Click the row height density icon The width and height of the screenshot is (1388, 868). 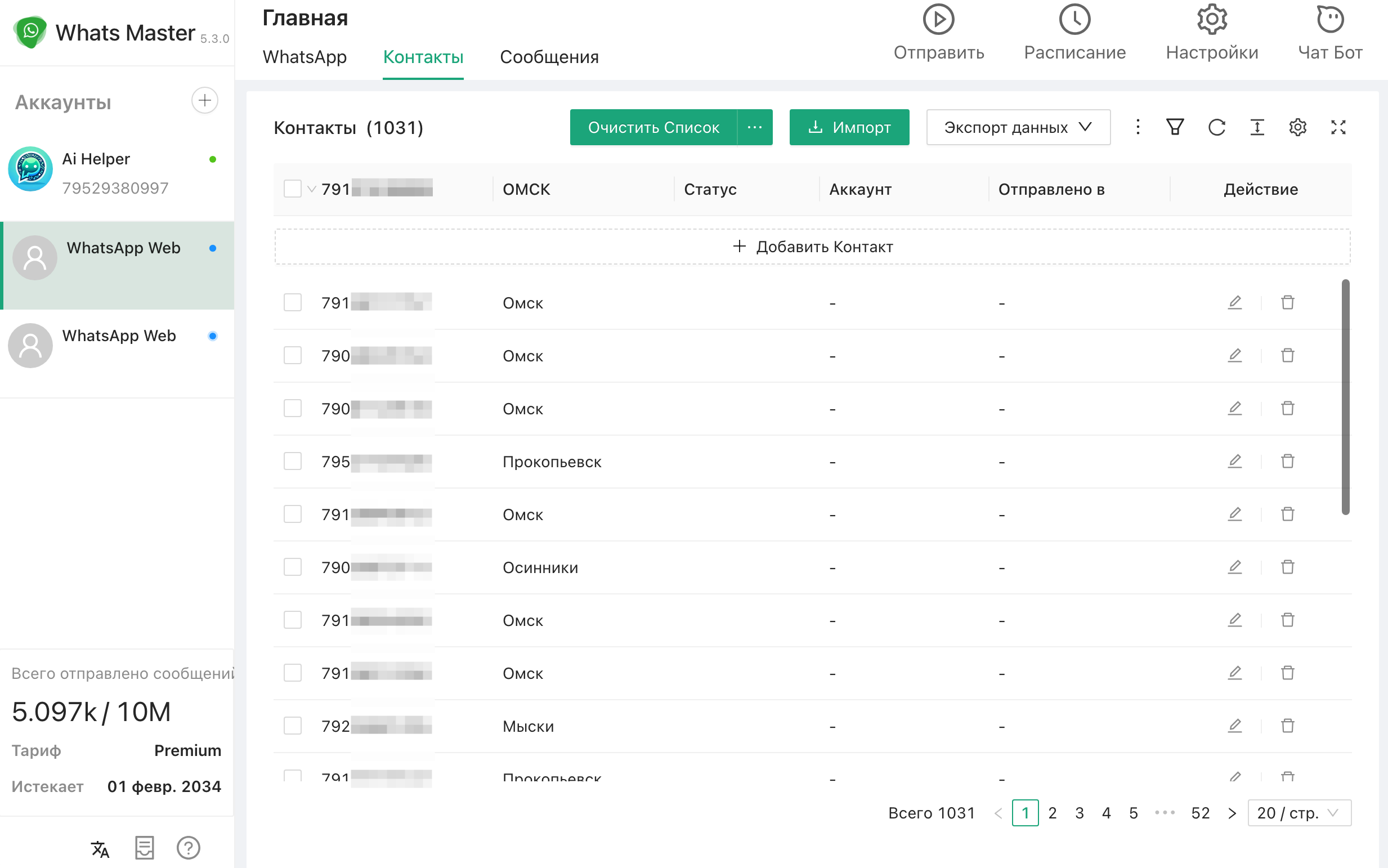pos(1256,127)
